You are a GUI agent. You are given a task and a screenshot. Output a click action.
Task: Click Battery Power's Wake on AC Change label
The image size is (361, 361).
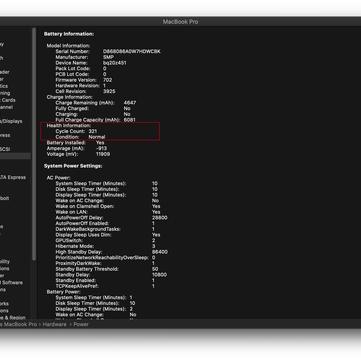pyautogui.click(x=79, y=315)
